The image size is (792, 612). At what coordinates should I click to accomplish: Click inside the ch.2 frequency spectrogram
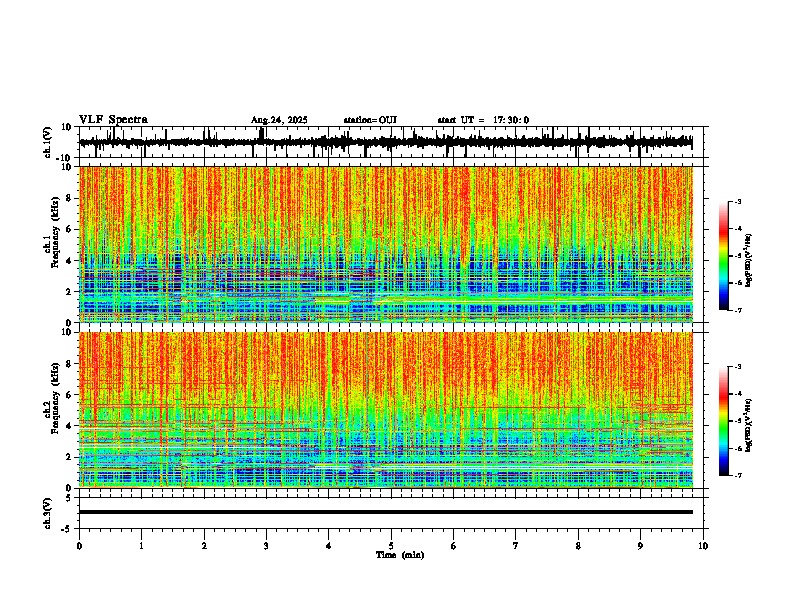(386, 410)
